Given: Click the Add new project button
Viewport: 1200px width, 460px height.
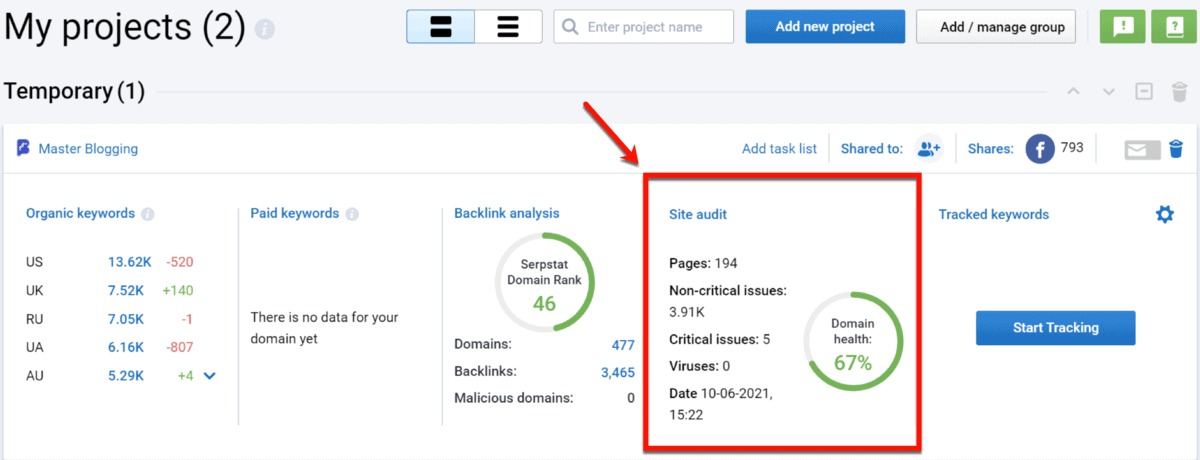Looking at the screenshot, I should (x=825, y=27).
